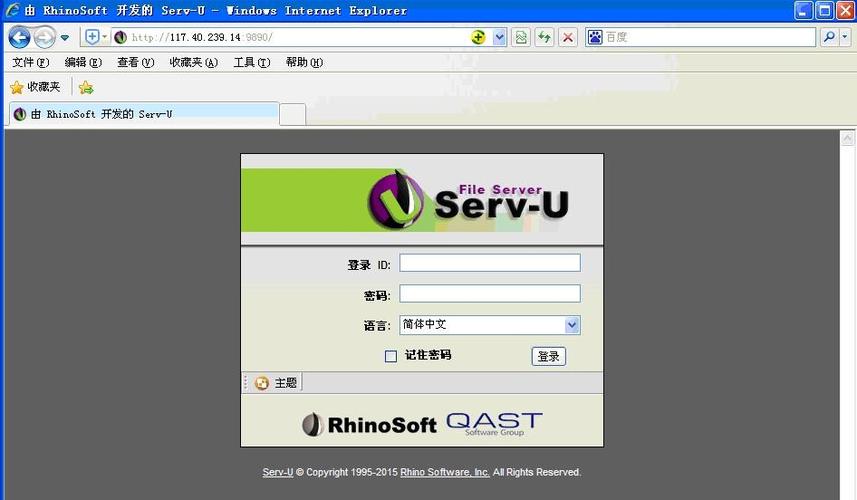Open the 收藏夹 favorites star button

[x=35, y=87]
